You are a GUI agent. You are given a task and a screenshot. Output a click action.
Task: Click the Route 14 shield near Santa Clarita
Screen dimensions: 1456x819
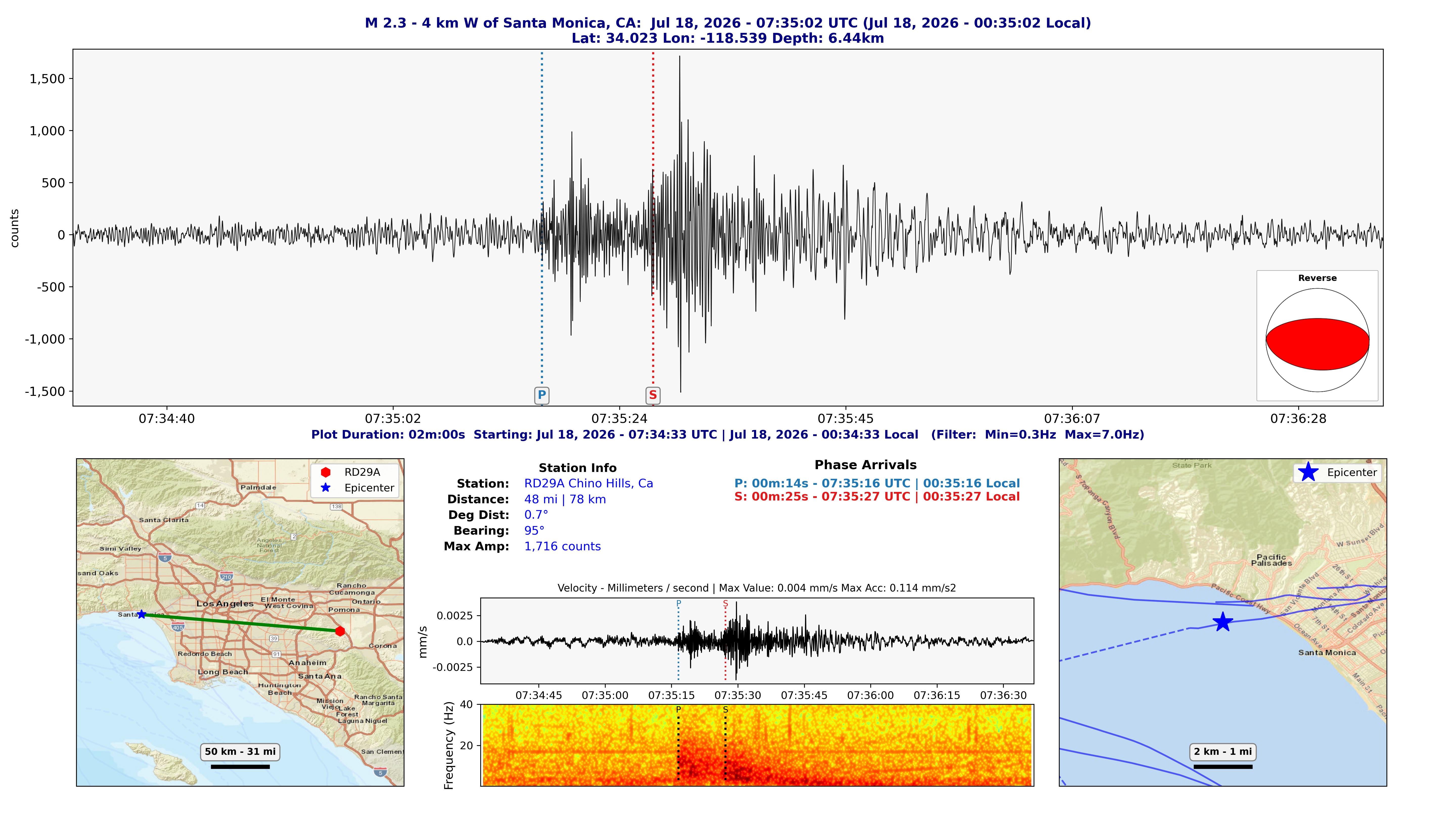pos(200,505)
